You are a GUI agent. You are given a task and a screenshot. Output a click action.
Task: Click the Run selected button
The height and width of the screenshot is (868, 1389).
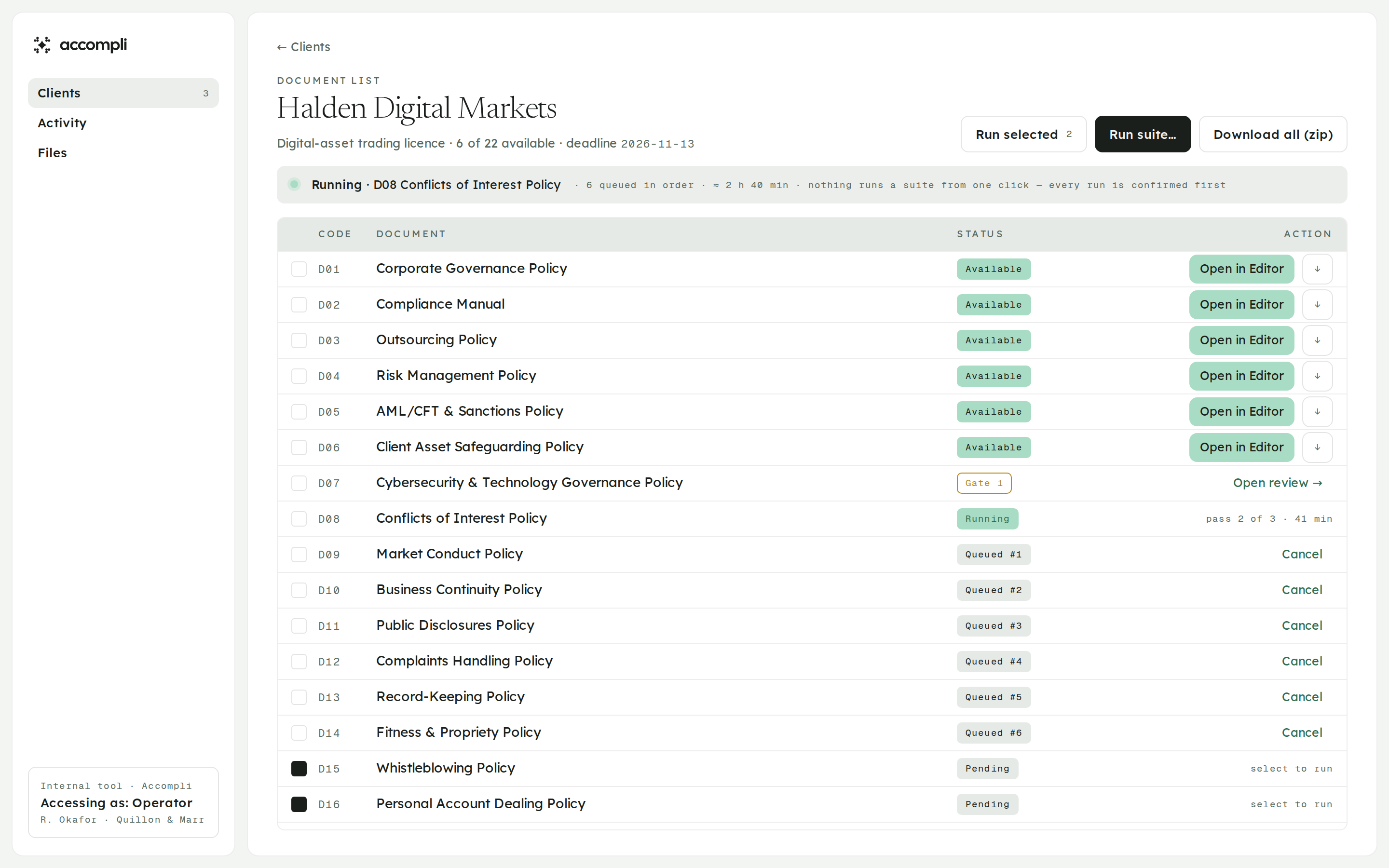coord(1023,135)
